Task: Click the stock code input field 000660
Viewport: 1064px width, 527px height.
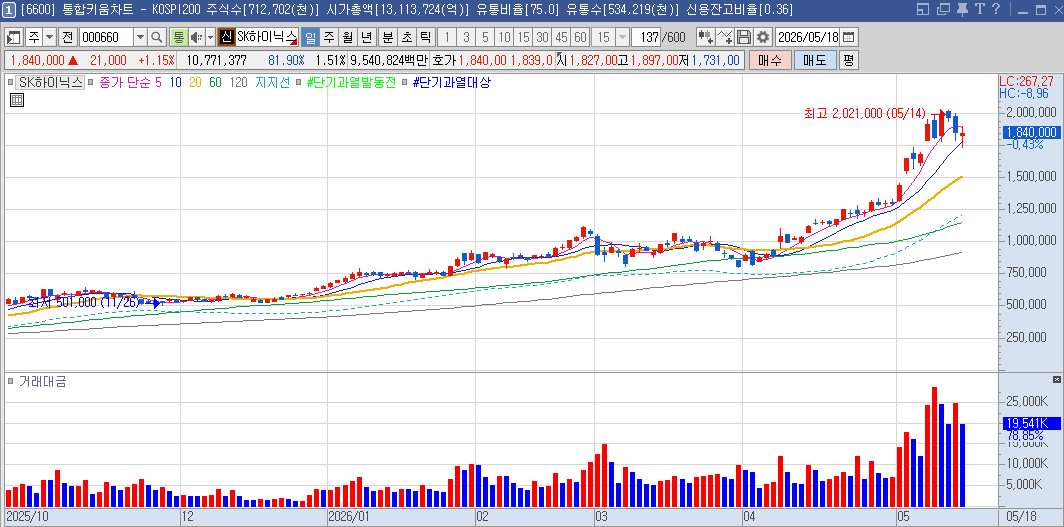Action: (x=107, y=37)
